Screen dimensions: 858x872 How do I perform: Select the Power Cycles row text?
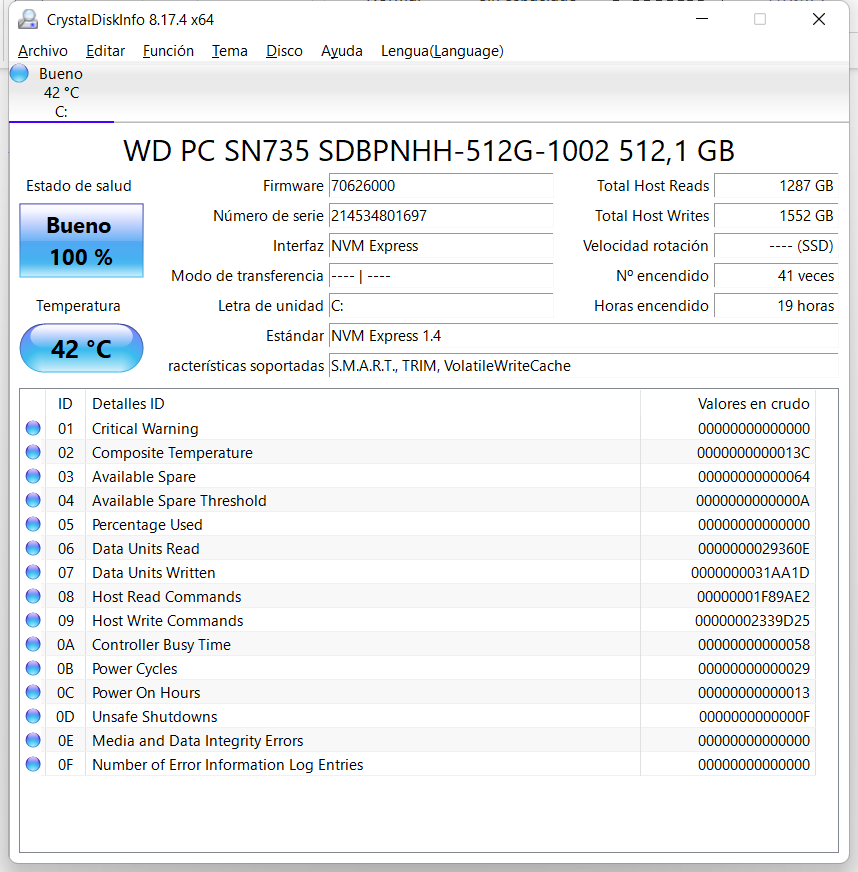coord(135,668)
